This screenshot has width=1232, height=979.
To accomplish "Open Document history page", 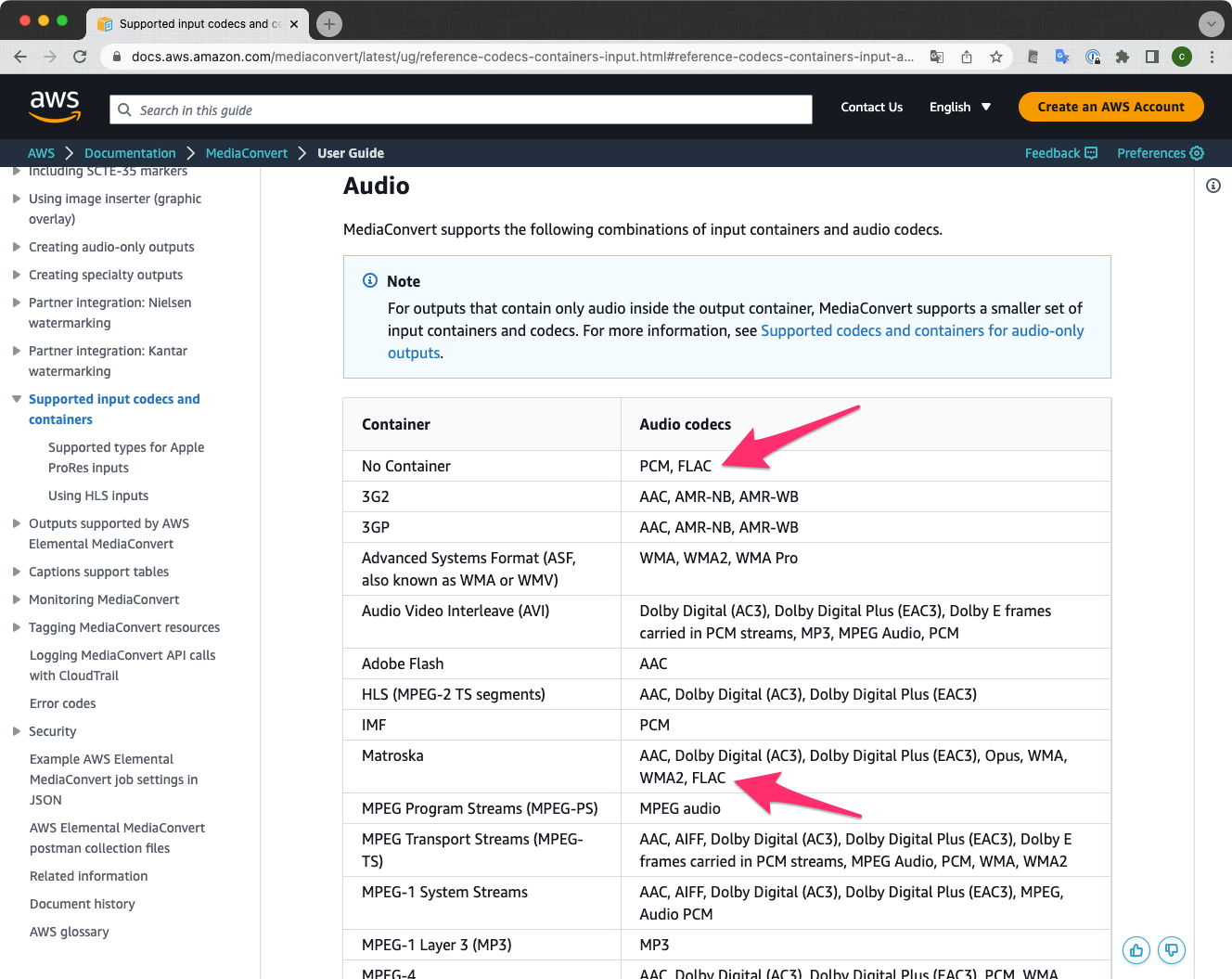I will pyautogui.click(x=82, y=904).
